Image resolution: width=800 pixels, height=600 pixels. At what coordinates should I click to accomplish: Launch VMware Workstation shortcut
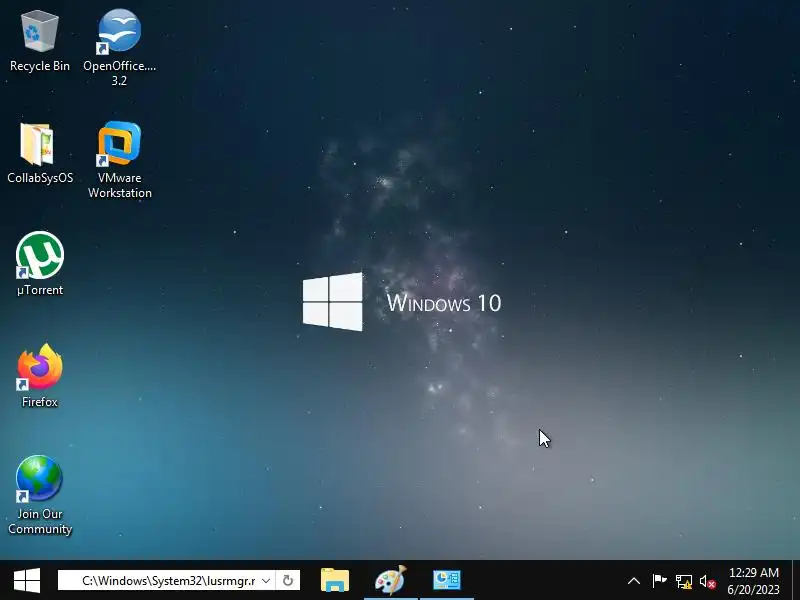point(119,159)
